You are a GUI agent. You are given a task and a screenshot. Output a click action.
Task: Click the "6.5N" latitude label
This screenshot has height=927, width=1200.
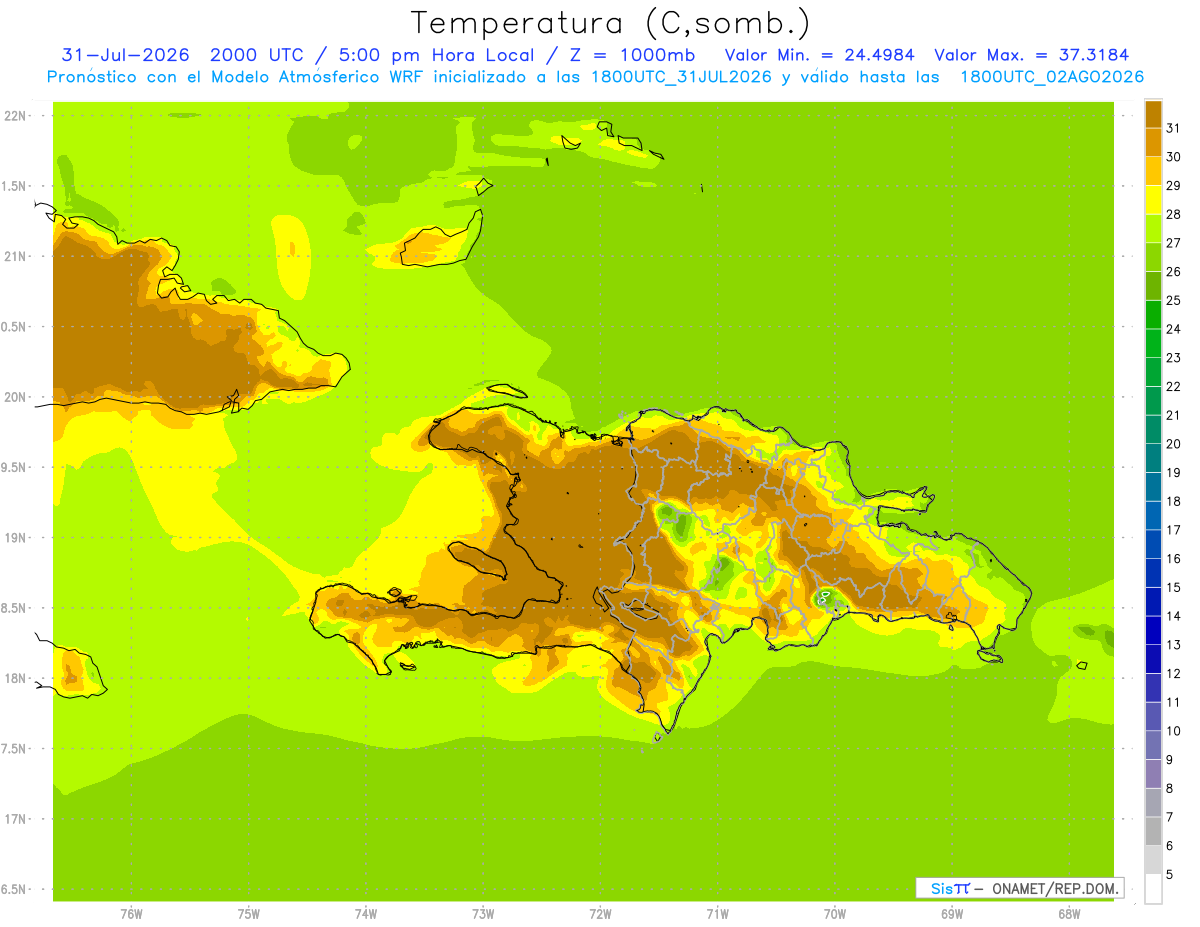click(x=15, y=889)
